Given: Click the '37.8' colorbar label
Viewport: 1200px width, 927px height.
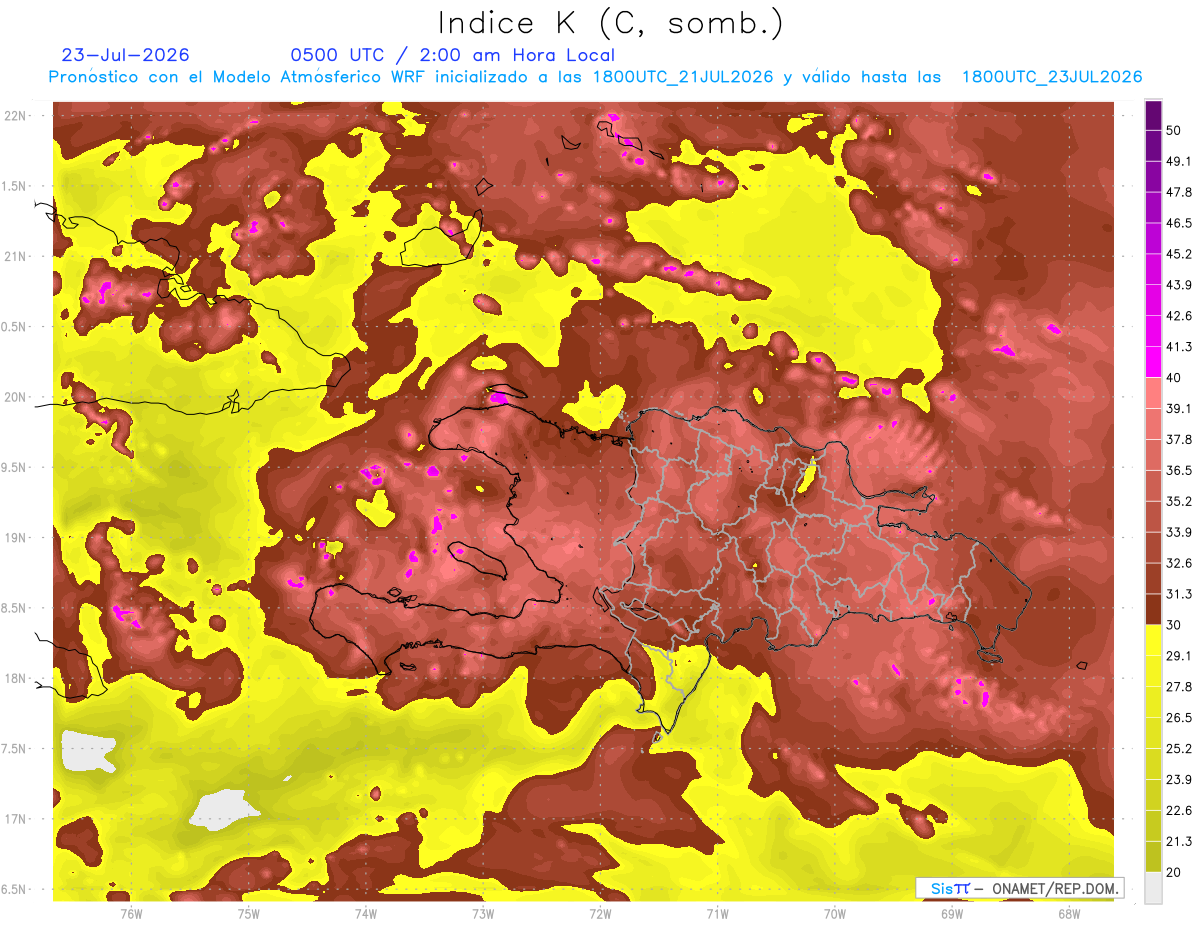Looking at the screenshot, I should coord(1178,440).
